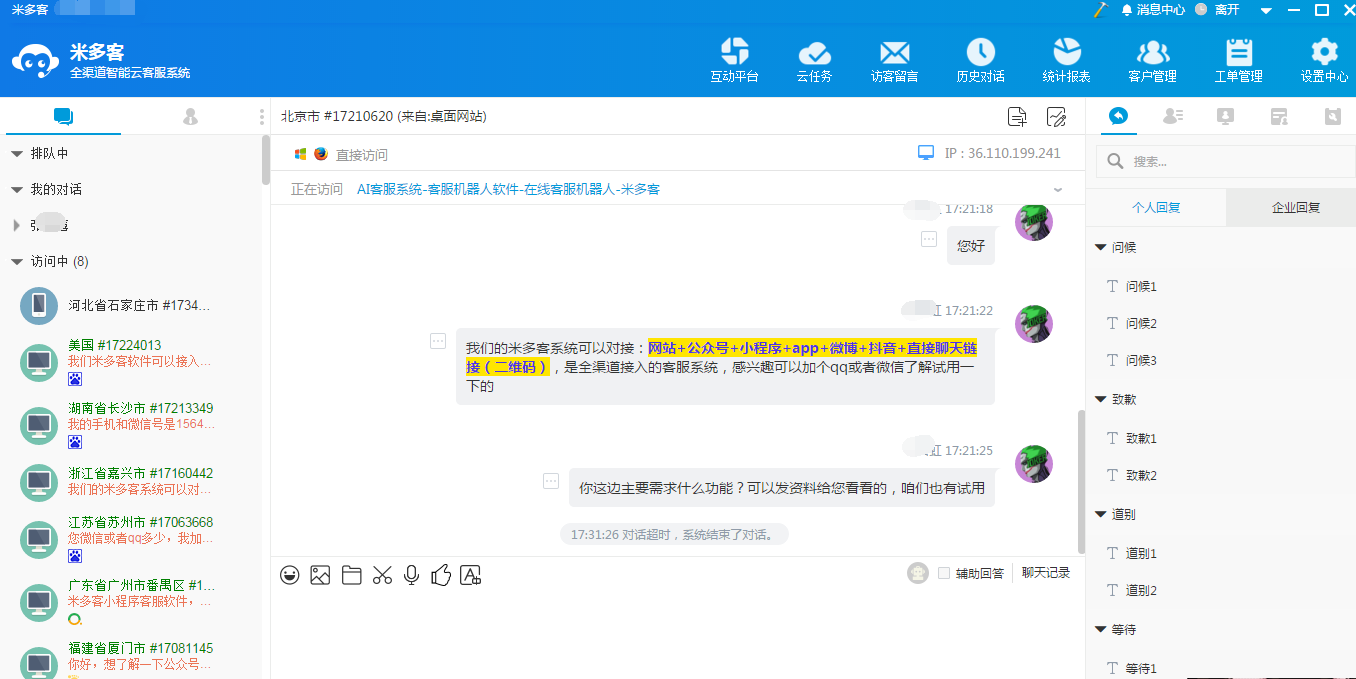Click the scissors screenshot icon

(x=382, y=575)
